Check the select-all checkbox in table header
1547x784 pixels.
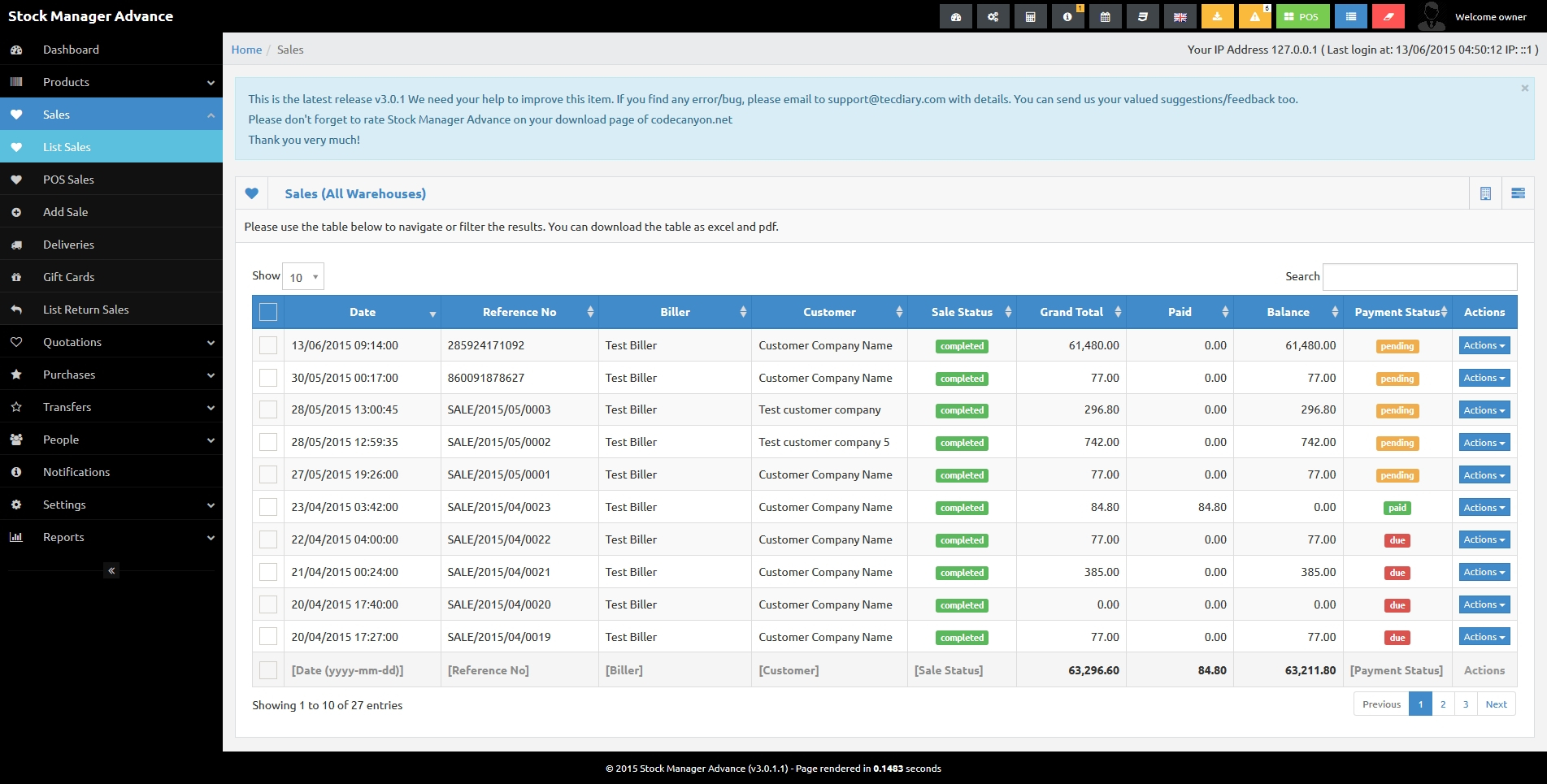[x=268, y=312]
